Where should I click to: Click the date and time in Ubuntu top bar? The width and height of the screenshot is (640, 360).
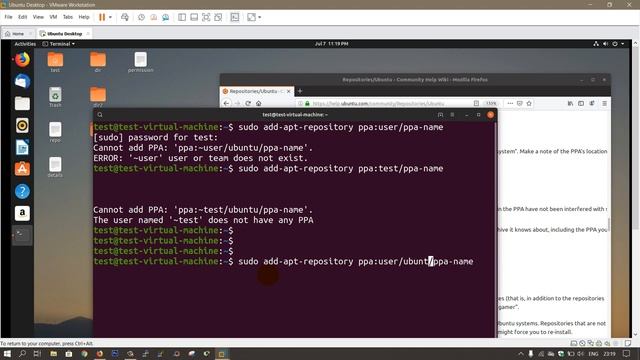pos(331,44)
